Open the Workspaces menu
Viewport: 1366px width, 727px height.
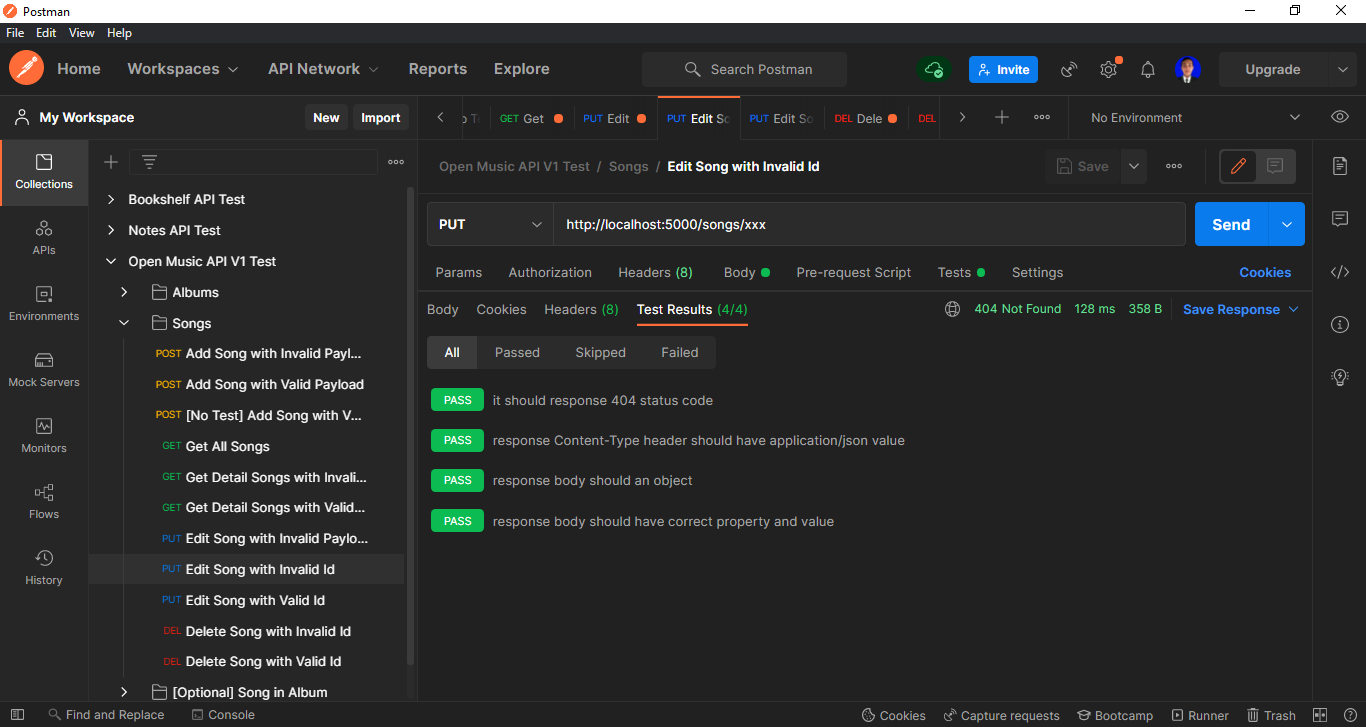coord(182,69)
